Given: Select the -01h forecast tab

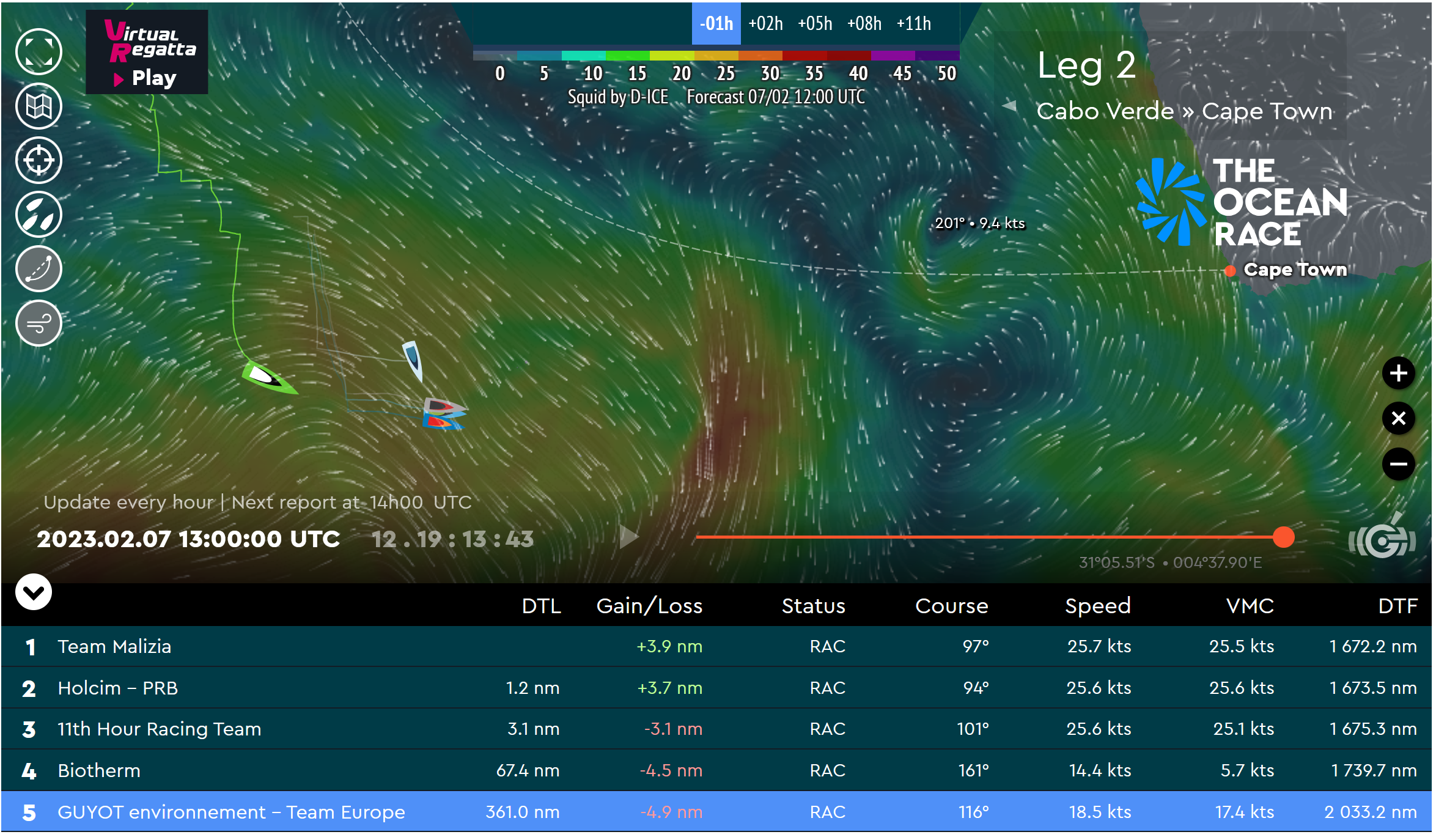Looking at the screenshot, I should 716,23.
